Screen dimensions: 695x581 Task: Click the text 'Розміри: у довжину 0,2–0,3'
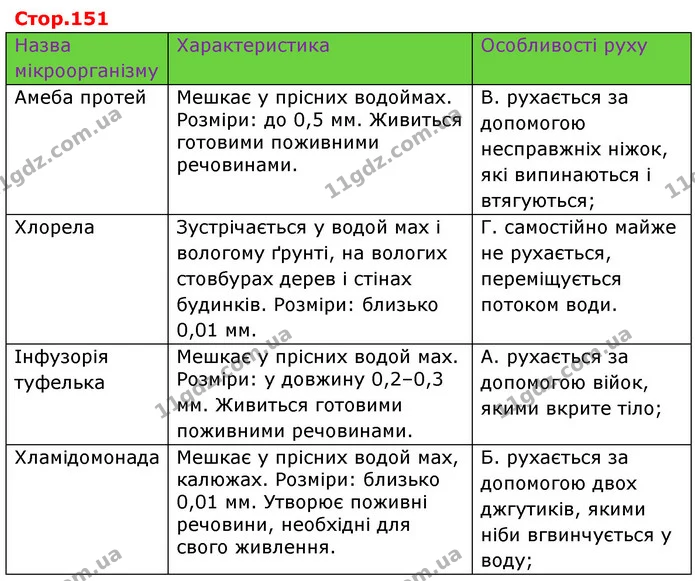click(310, 379)
